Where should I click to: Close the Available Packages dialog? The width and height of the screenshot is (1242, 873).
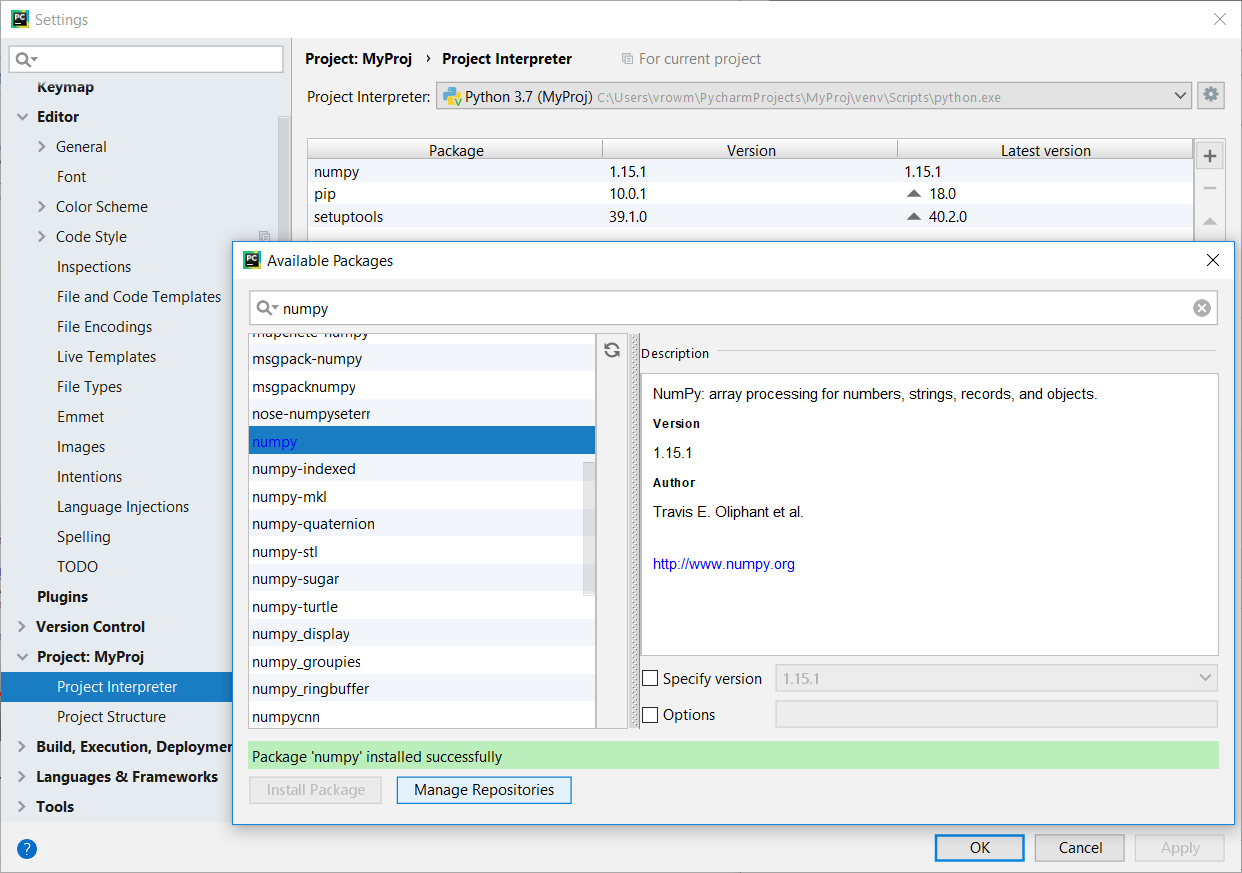pos(1213,260)
